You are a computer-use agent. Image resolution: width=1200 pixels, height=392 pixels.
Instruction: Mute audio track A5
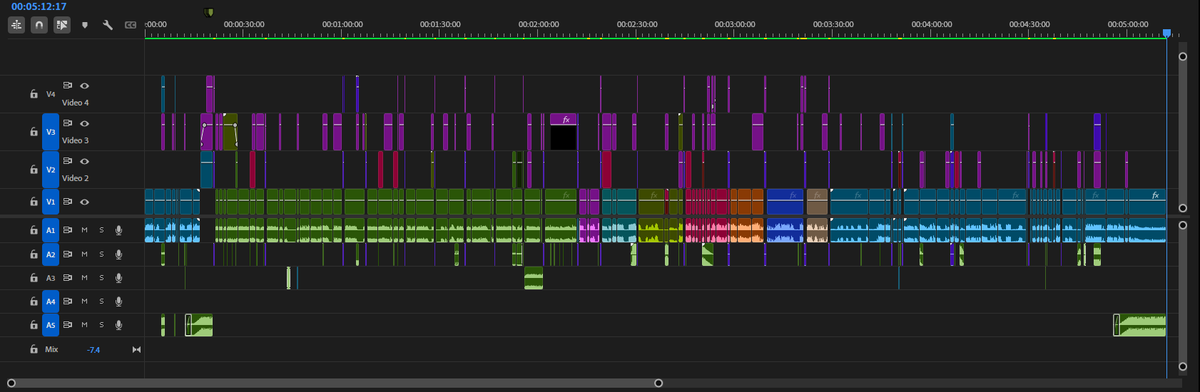tap(85, 325)
